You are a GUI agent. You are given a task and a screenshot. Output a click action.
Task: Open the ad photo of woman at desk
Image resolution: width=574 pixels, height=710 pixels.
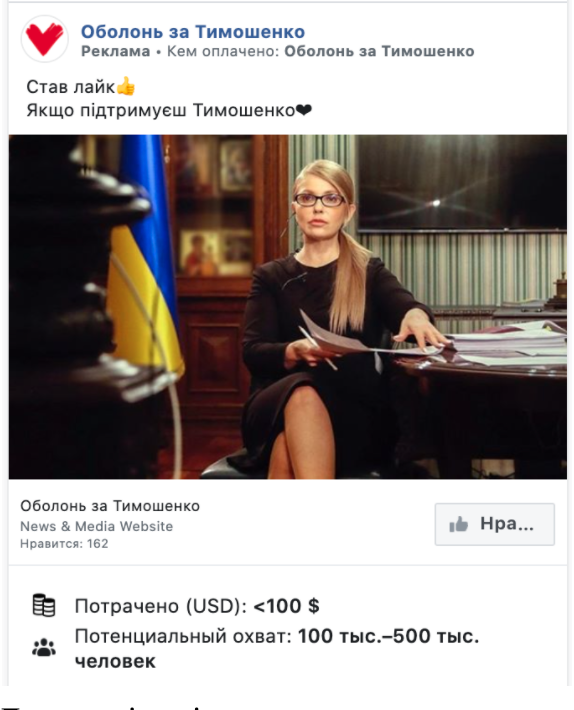(287, 307)
